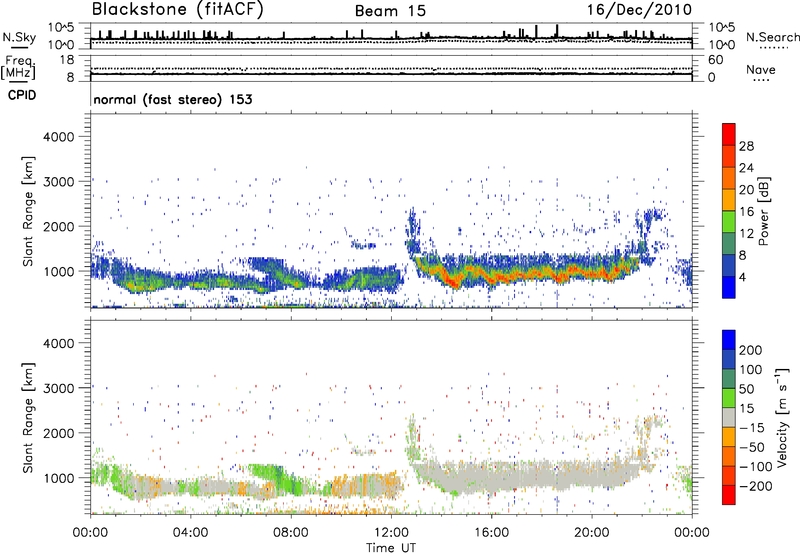Click the 'Velocity [m s-1]' colorbar label
The height and width of the screenshot is (554, 800).
(x=781, y=417)
